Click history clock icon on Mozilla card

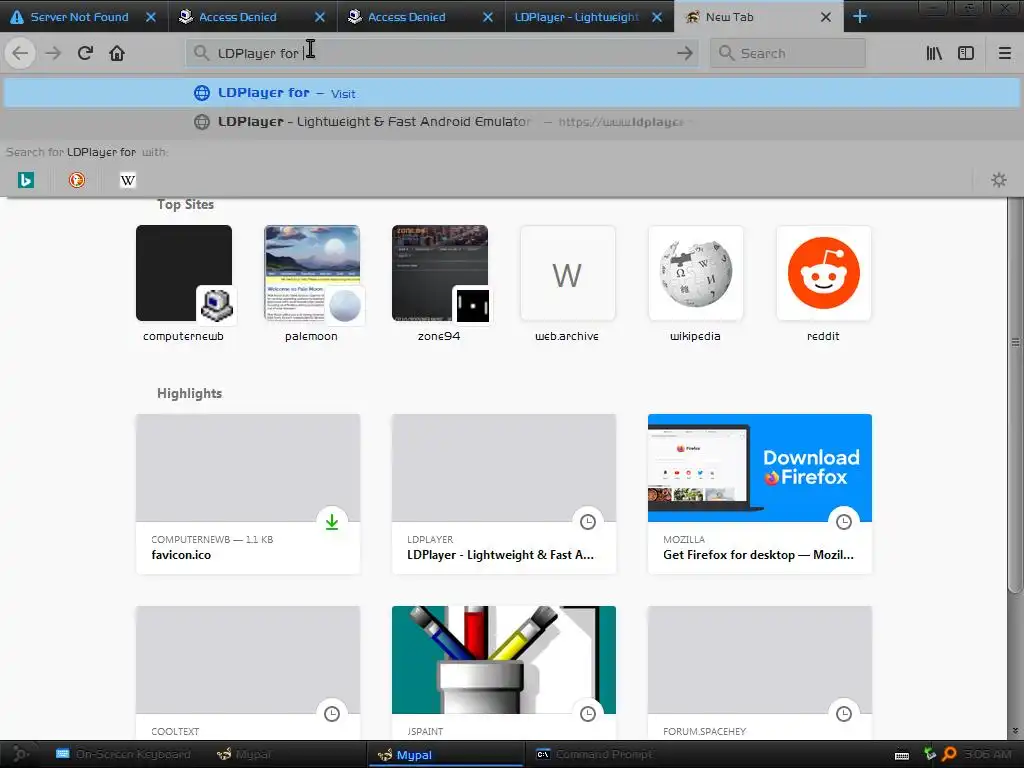click(x=844, y=522)
